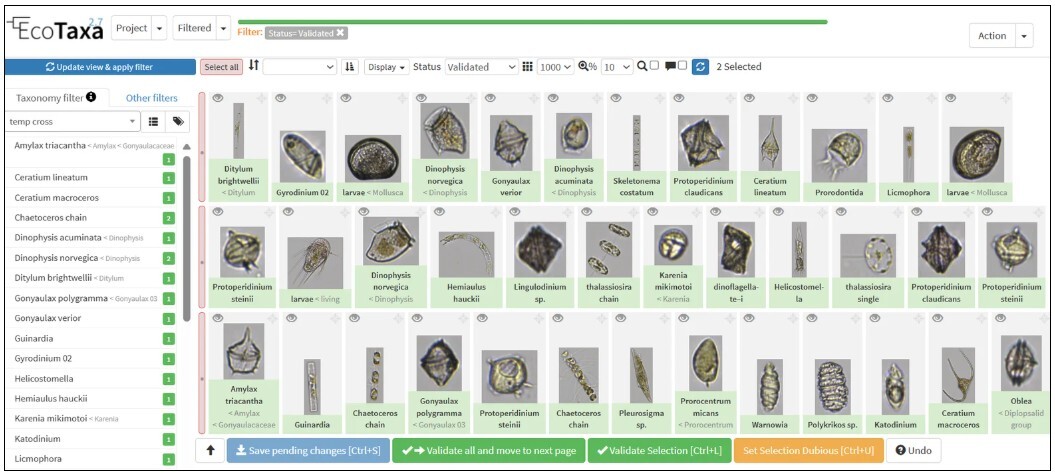1055x473 pixels.
Task: Click the move icon on Warnowia thumbnail
Action: pyautogui.click(x=792, y=318)
